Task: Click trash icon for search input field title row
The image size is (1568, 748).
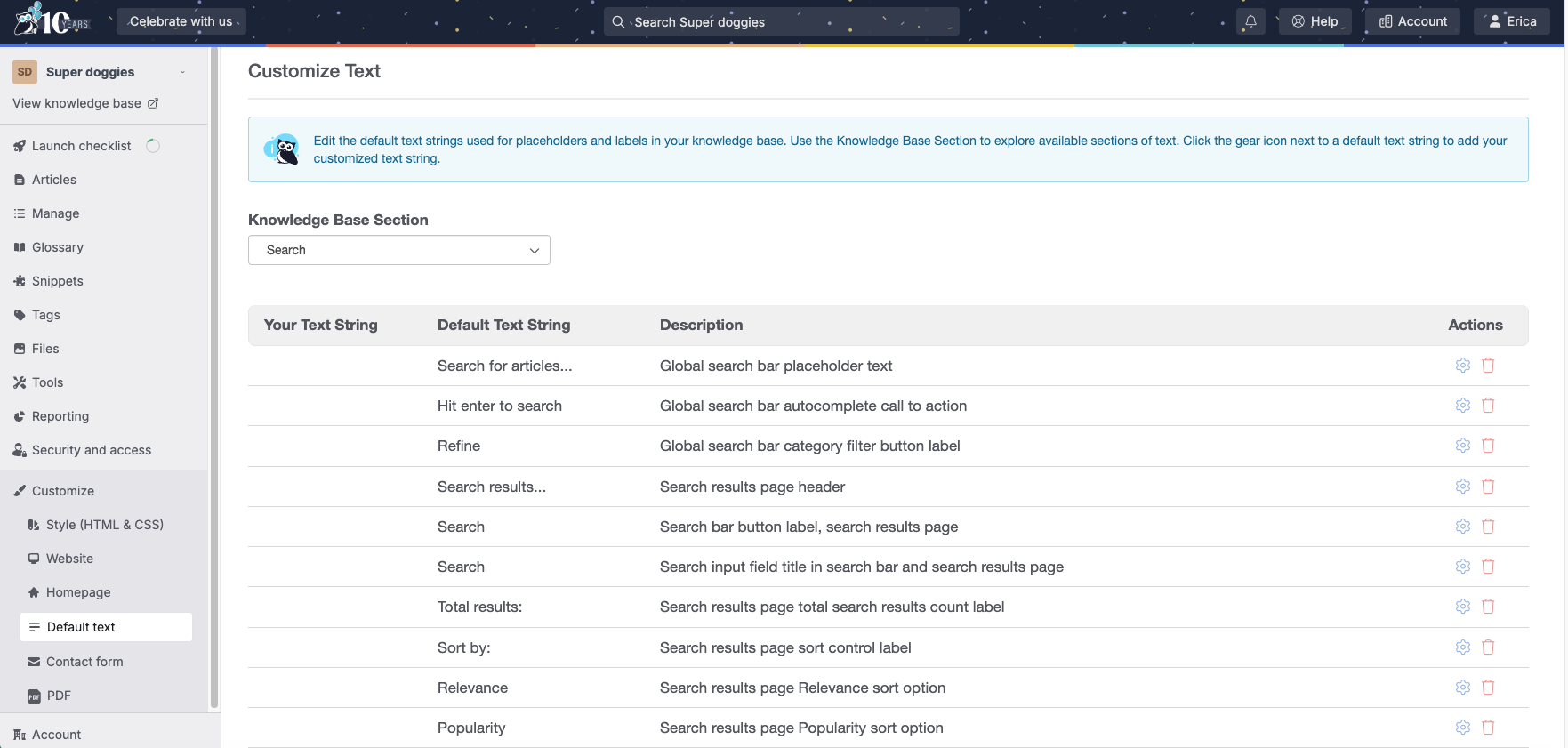Action: coord(1488,567)
